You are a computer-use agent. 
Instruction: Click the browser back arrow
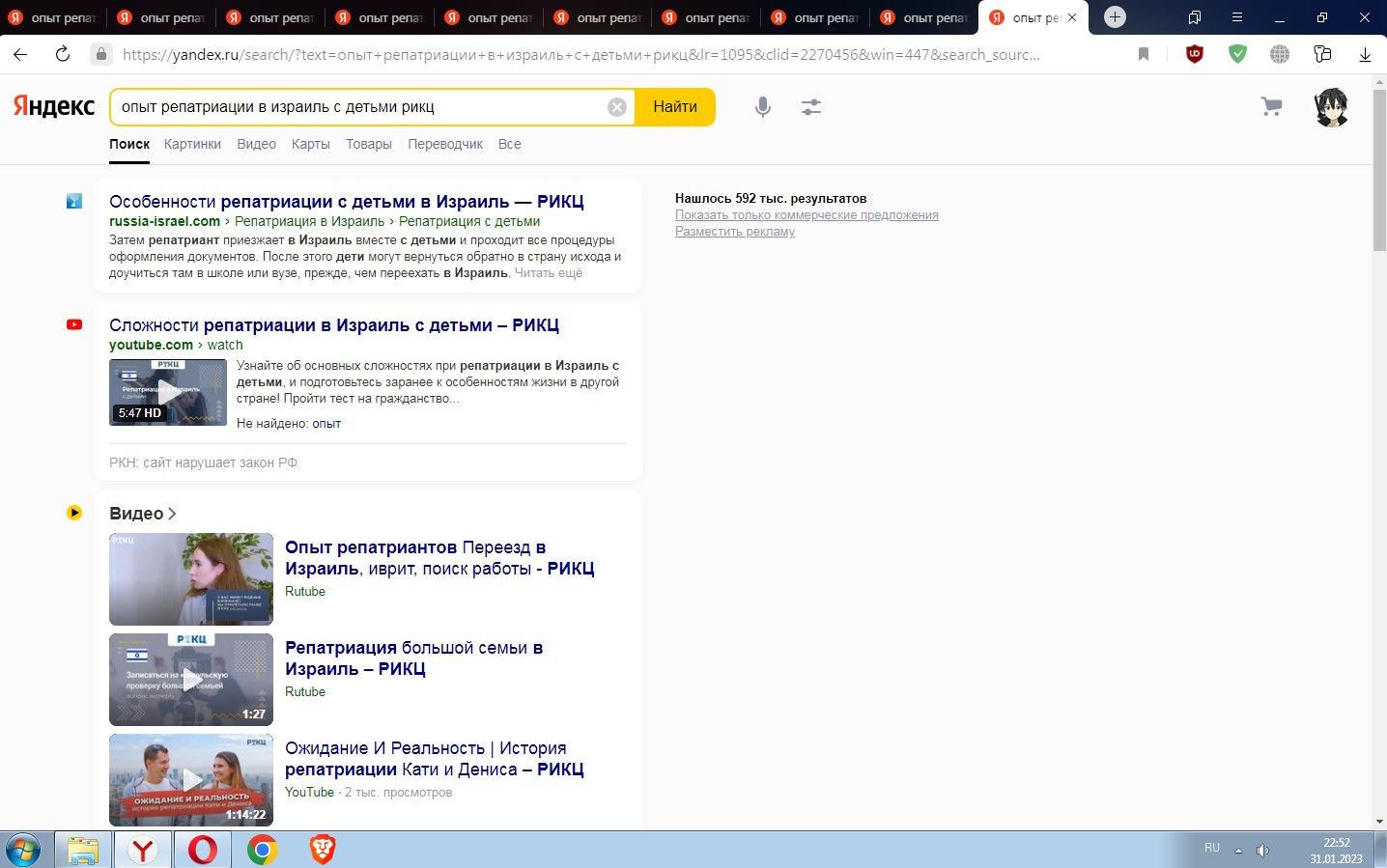[x=20, y=54]
